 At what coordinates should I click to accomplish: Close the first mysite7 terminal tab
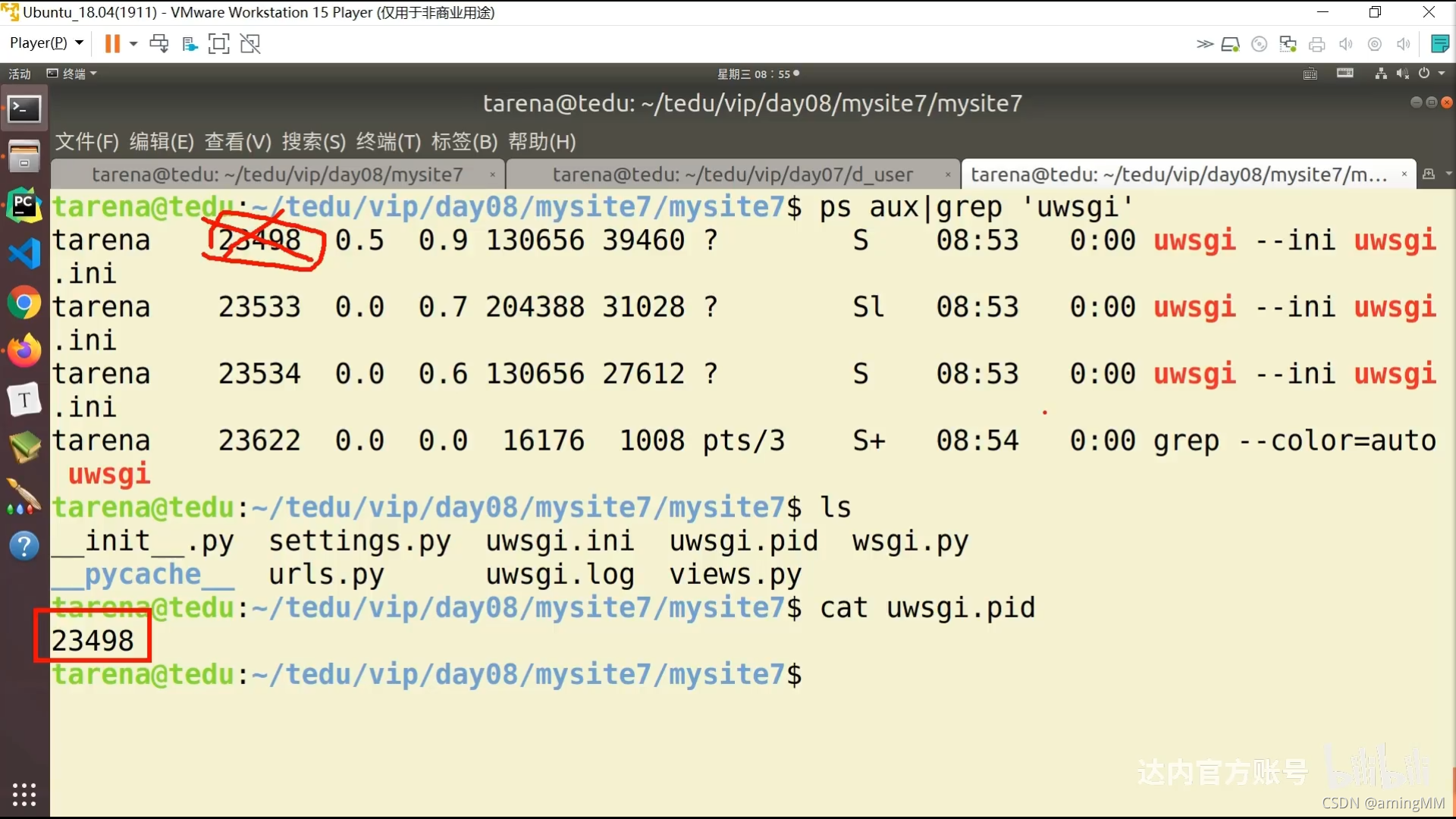(x=493, y=174)
